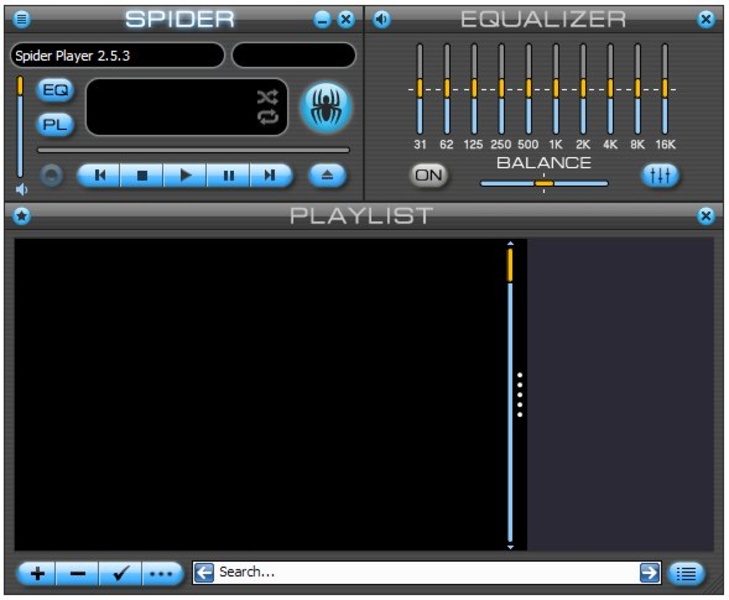Click the search next right arrow
This screenshot has height=600, width=729.
(649, 573)
